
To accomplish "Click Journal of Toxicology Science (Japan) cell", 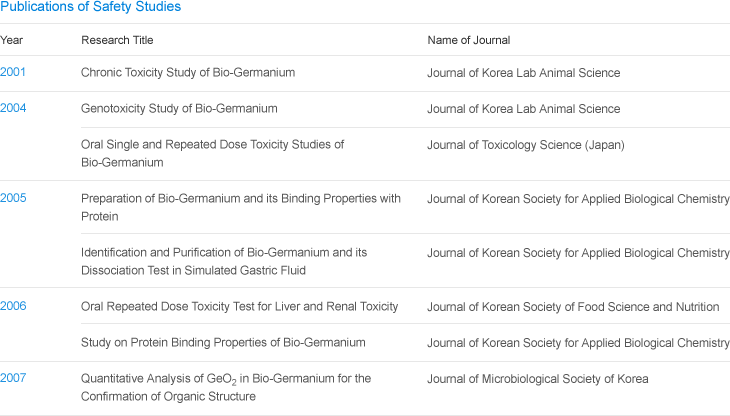I will pyautogui.click(x=526, y=145).
